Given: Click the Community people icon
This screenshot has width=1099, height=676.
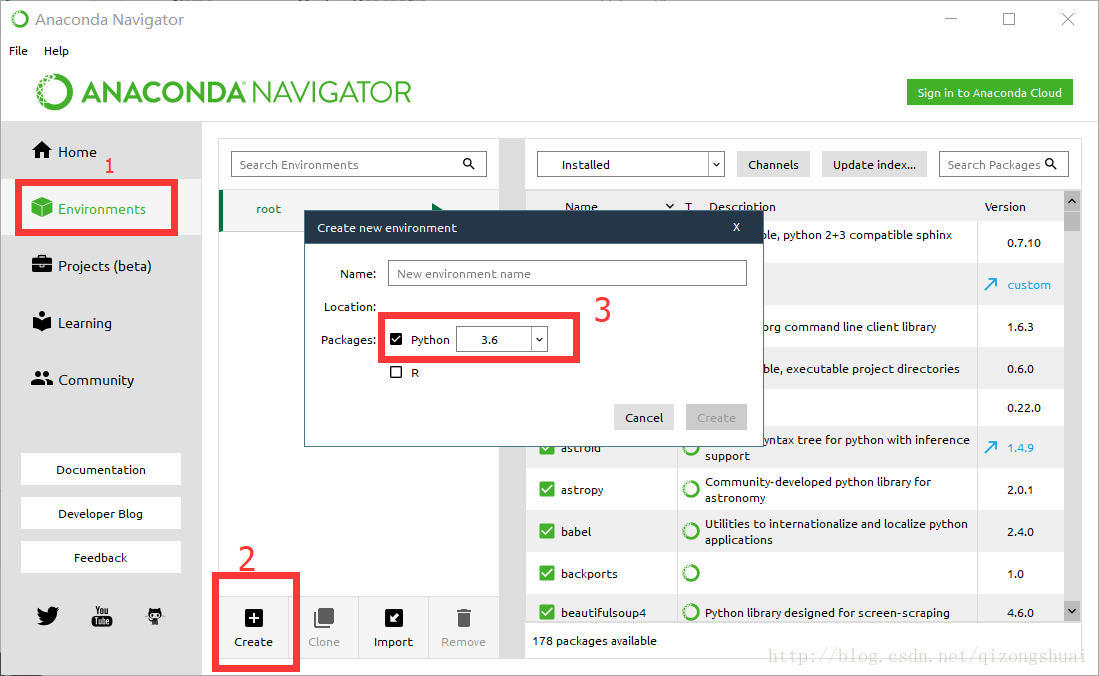Looking at the screenshot, I should coord(42,378).
